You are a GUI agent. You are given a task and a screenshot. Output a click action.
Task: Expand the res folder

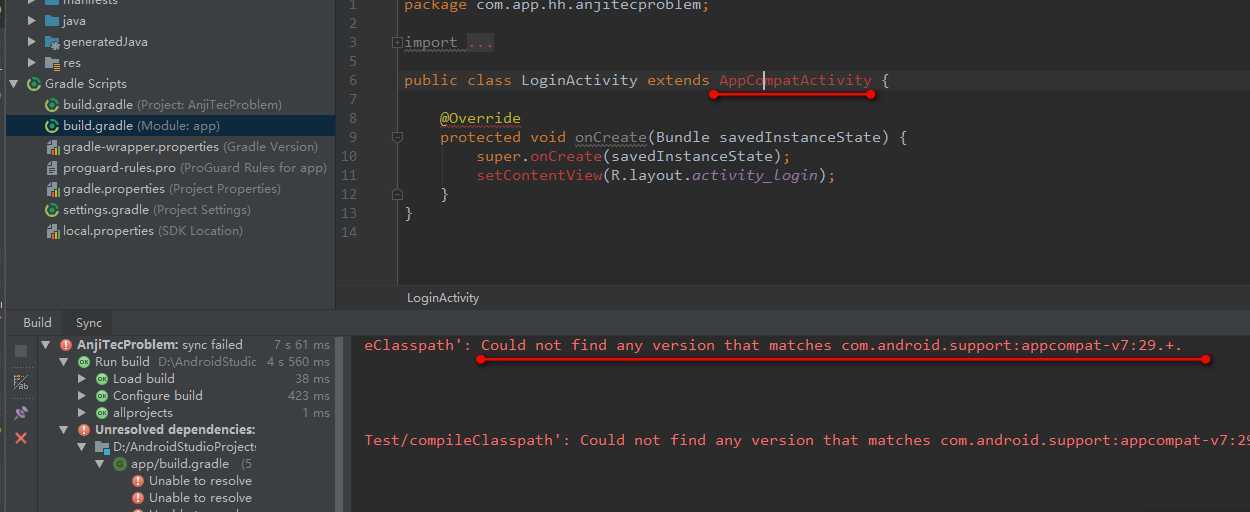[x=34, y=63]
